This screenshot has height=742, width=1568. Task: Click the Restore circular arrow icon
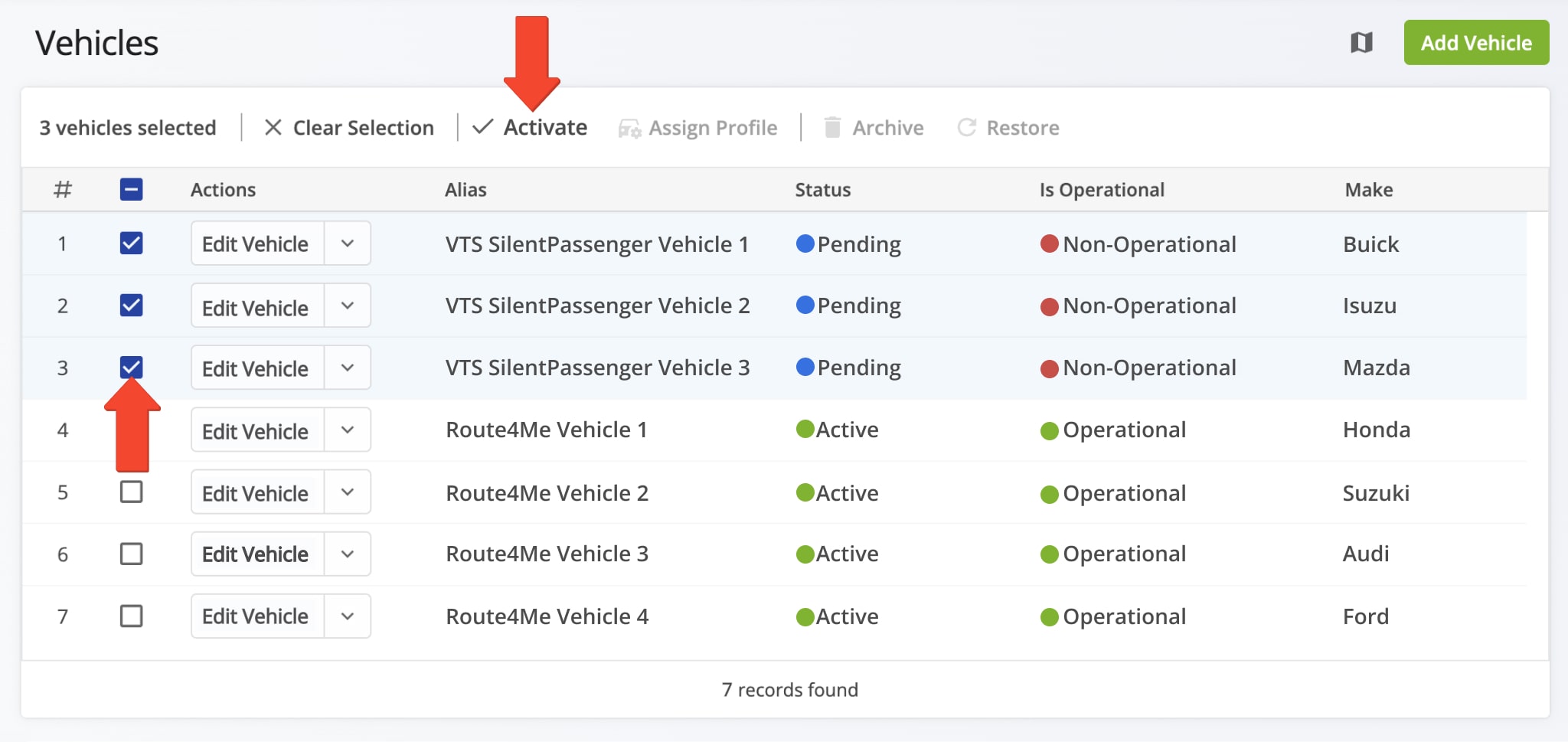[x=967, y=127]
